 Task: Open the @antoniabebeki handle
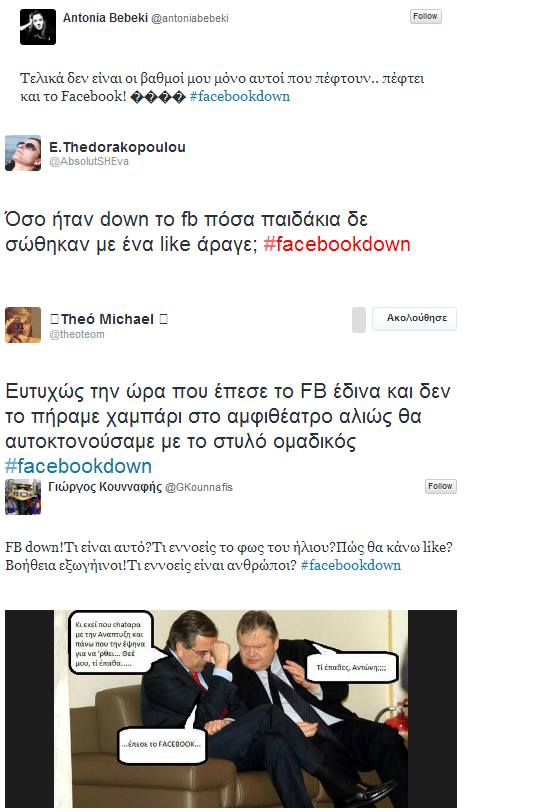190,19
